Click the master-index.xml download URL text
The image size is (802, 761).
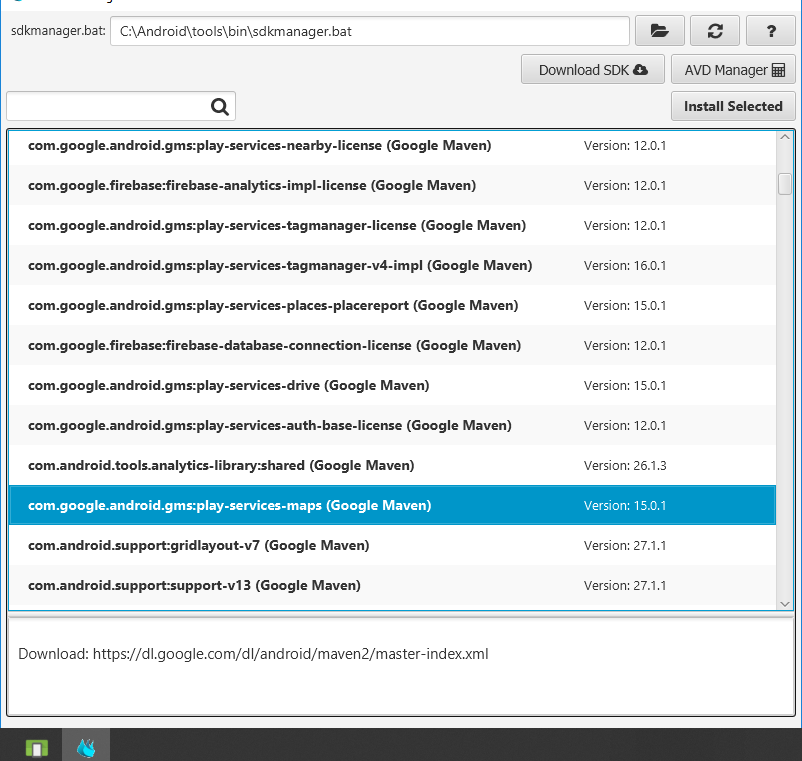coord(291,654)
